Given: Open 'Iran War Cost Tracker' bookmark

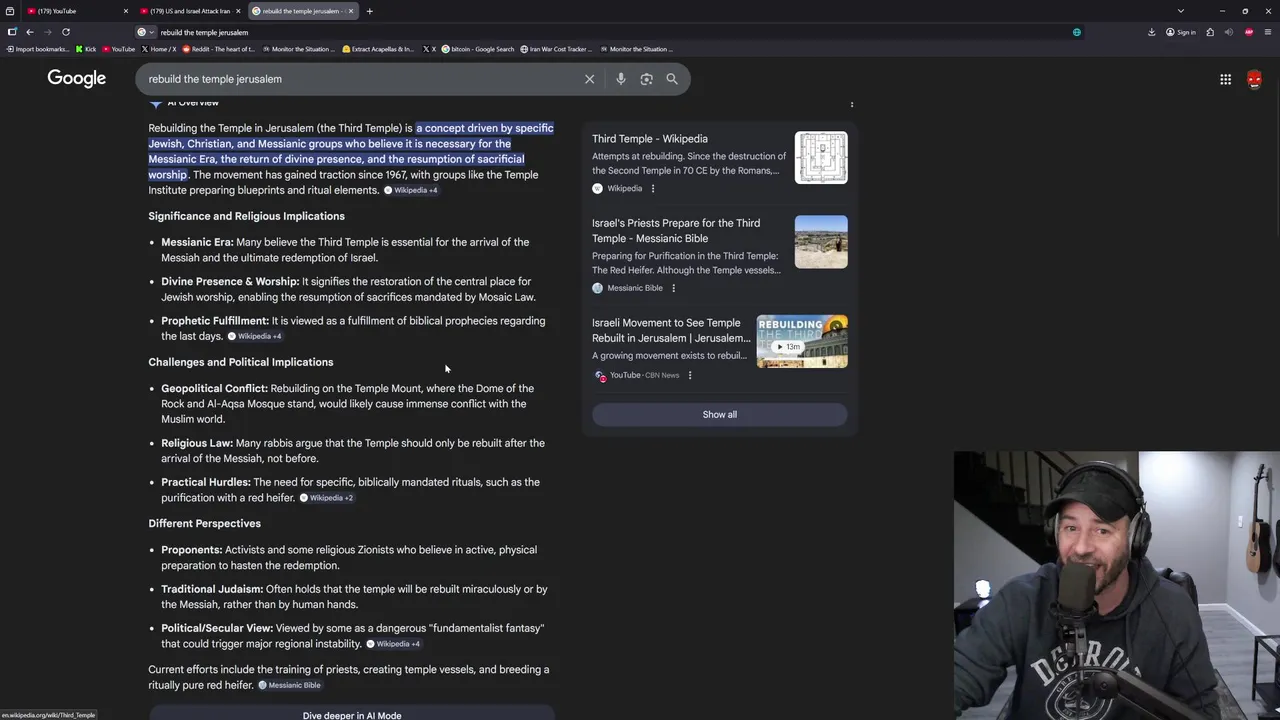Looking at the screenshot, I should pos(557,49).
